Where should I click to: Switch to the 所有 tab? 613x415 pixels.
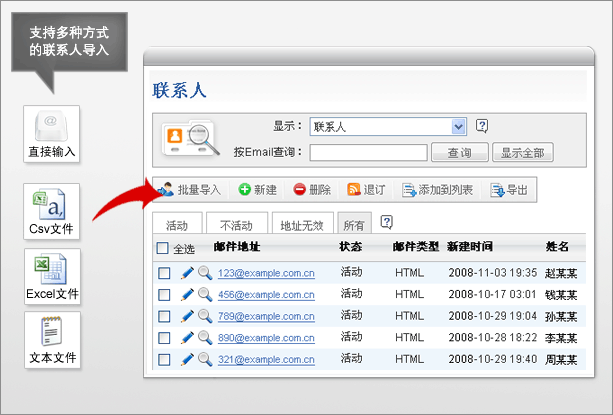[354, 223]
